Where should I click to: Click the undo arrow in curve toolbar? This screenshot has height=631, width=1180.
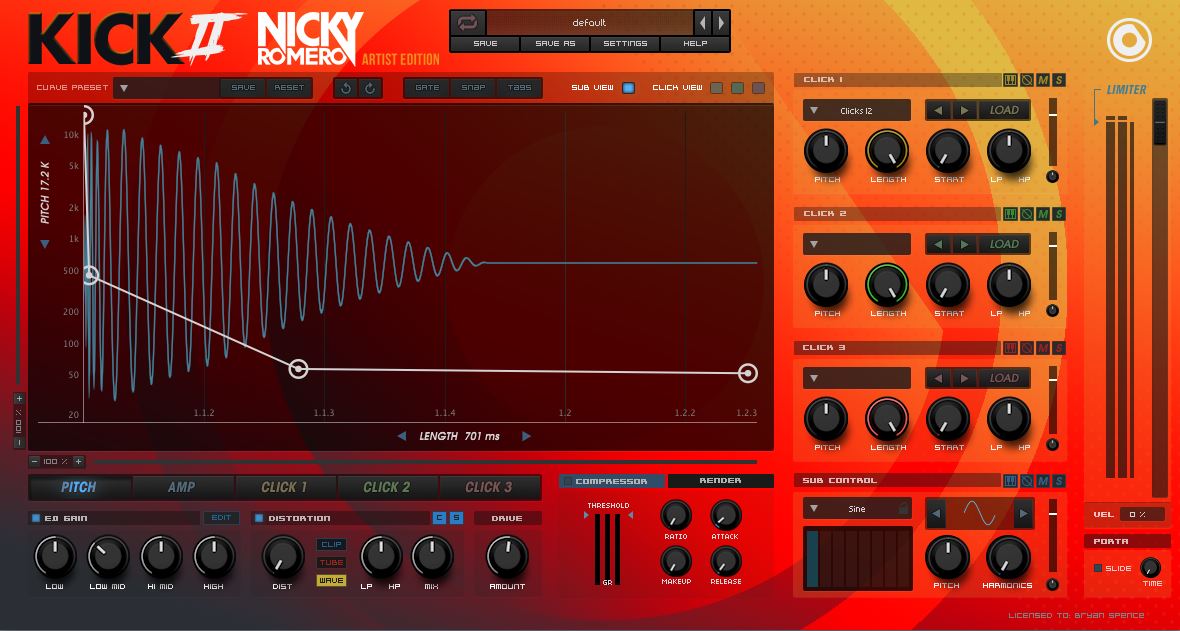point(346,87)
